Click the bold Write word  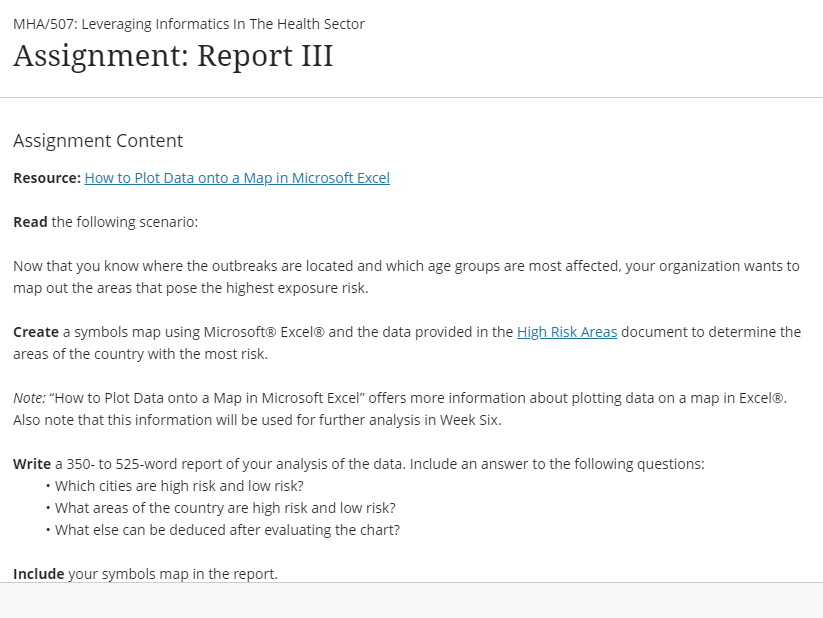pos(32,464)
